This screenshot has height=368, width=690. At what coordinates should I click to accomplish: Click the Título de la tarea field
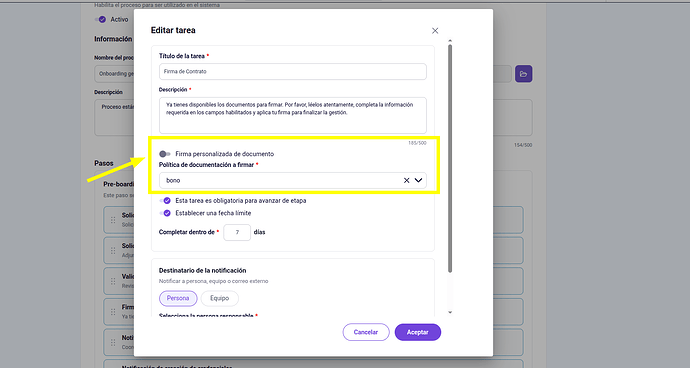pyautogui.click(x=293, y=71)
